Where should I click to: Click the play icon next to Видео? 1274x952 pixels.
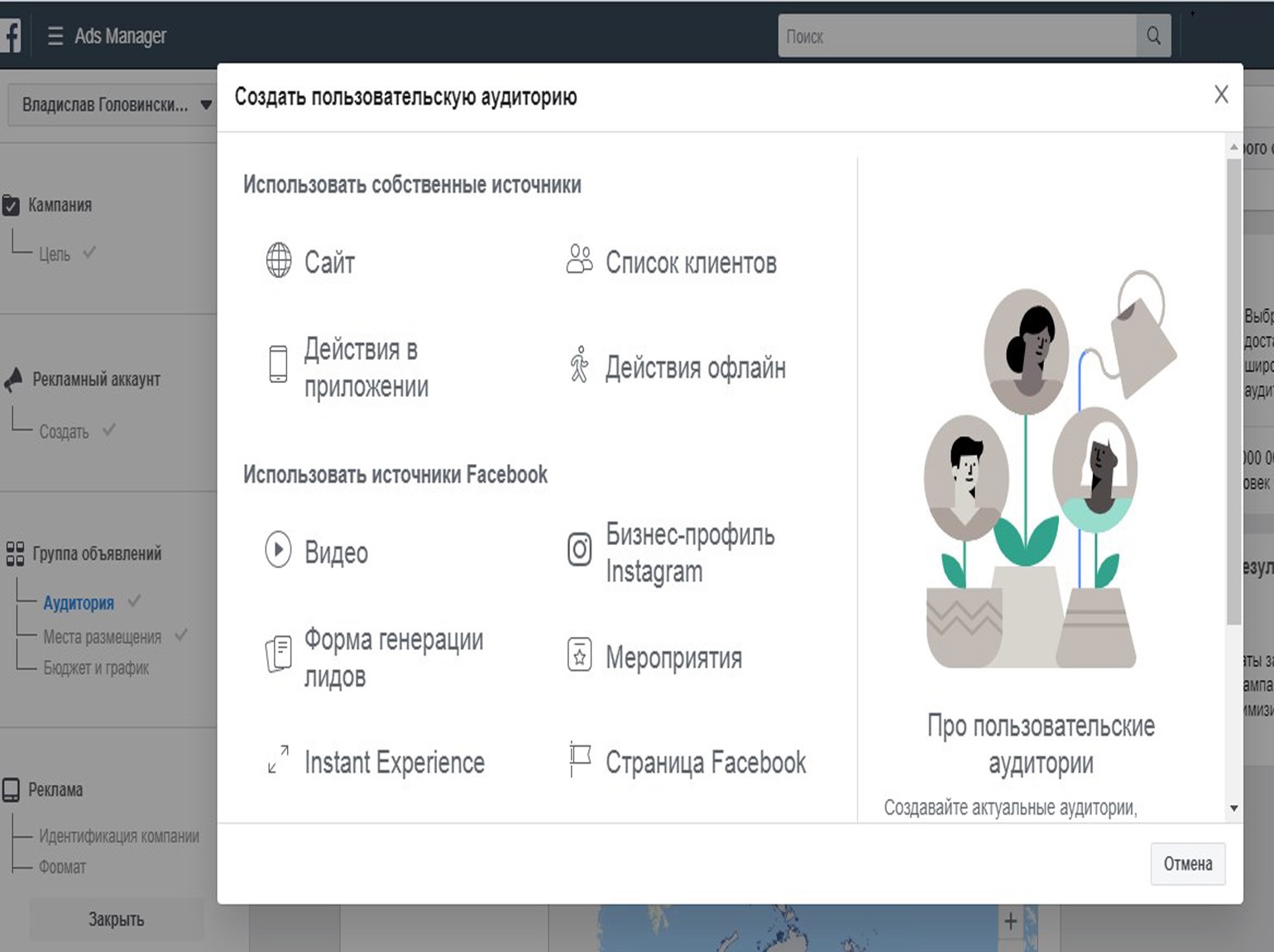[278, 550]
